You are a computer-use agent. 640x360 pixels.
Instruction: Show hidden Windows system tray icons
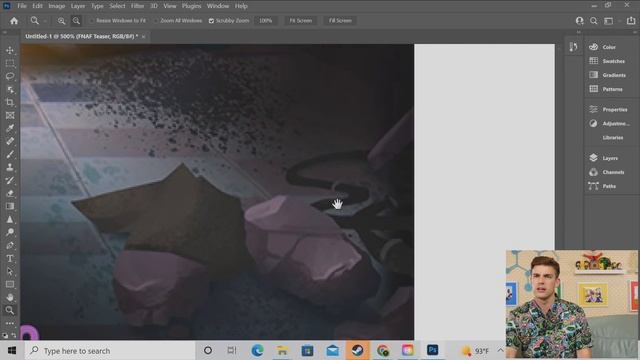[500, 350]
